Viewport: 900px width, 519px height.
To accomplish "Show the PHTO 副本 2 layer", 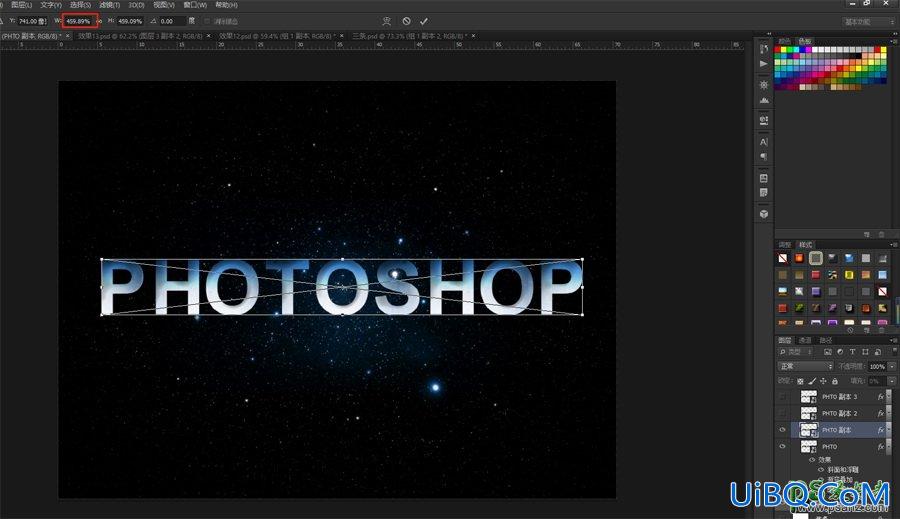I will coord(782,413).
